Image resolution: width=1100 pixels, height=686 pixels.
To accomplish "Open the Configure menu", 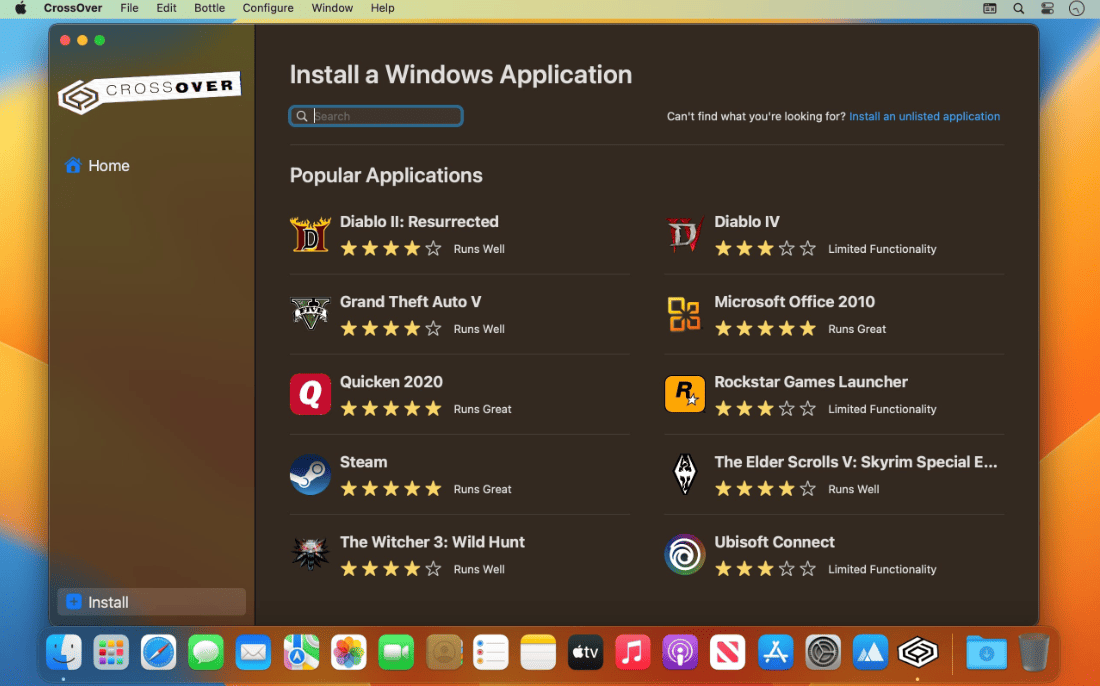I will tap(268, 8).
